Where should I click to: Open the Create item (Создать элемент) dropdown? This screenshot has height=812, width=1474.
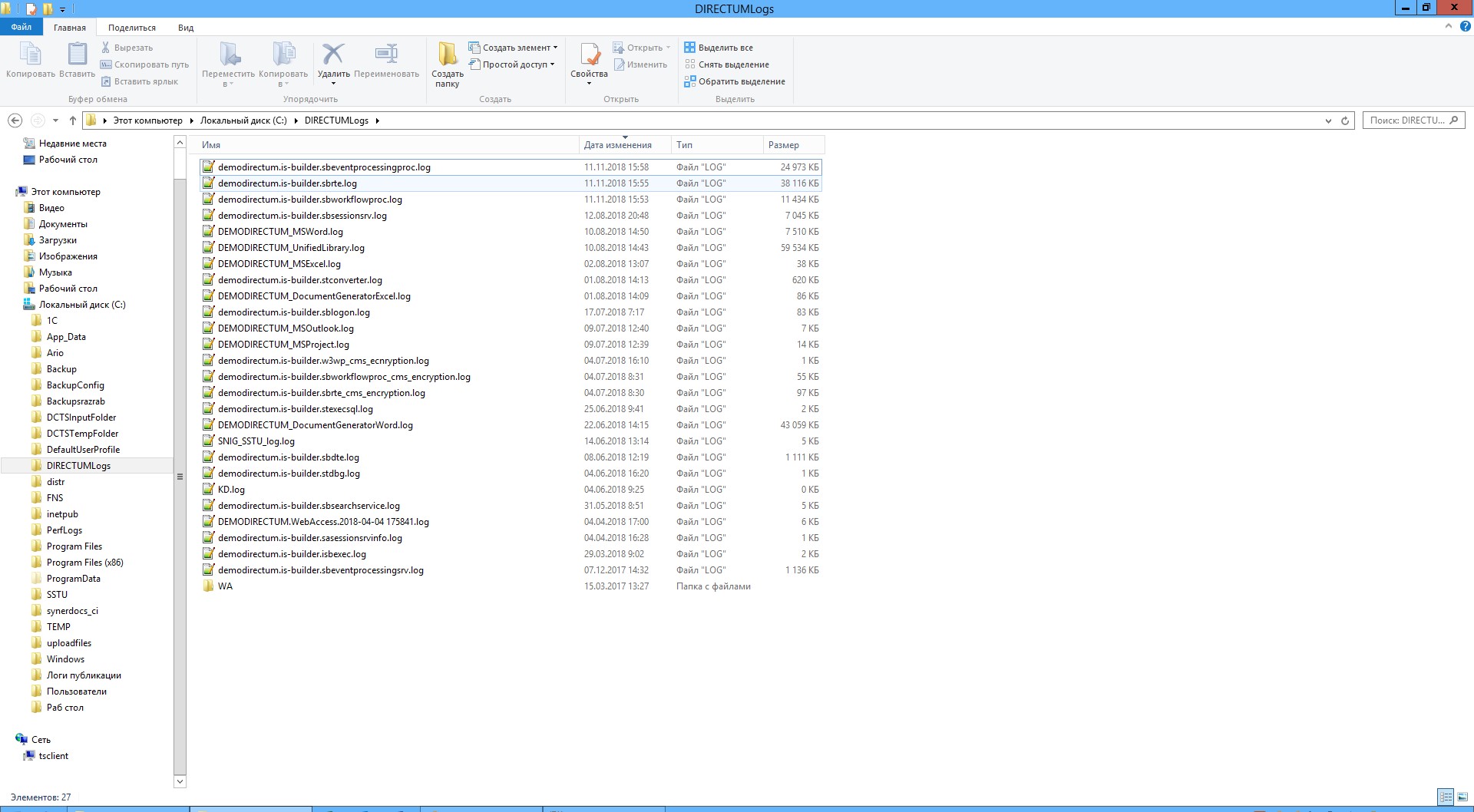513,48
